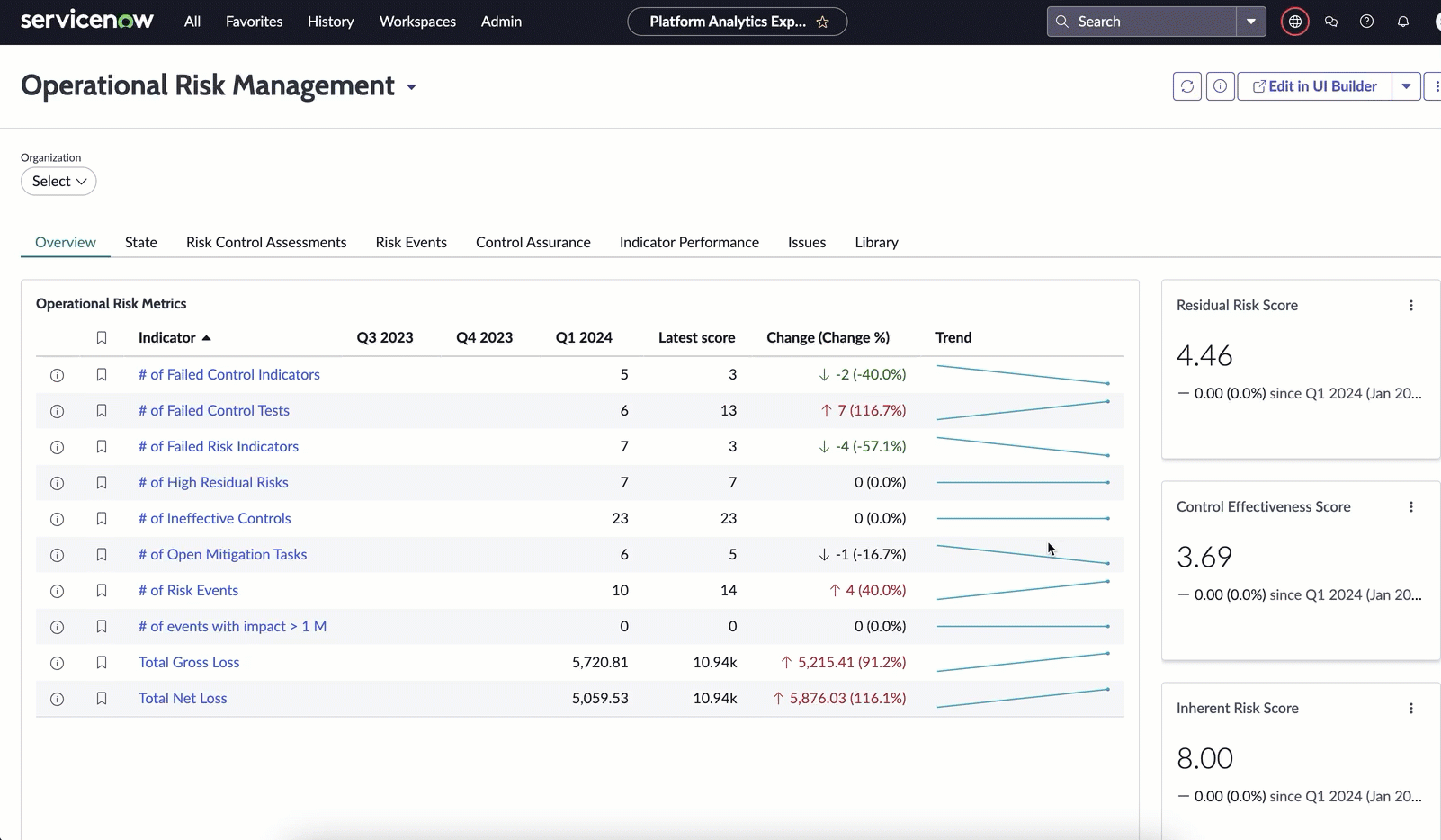Viewport: 1441px width, 840px height.
Task: Open the # of events with impact > 1 M link
Action: (232, 626)
